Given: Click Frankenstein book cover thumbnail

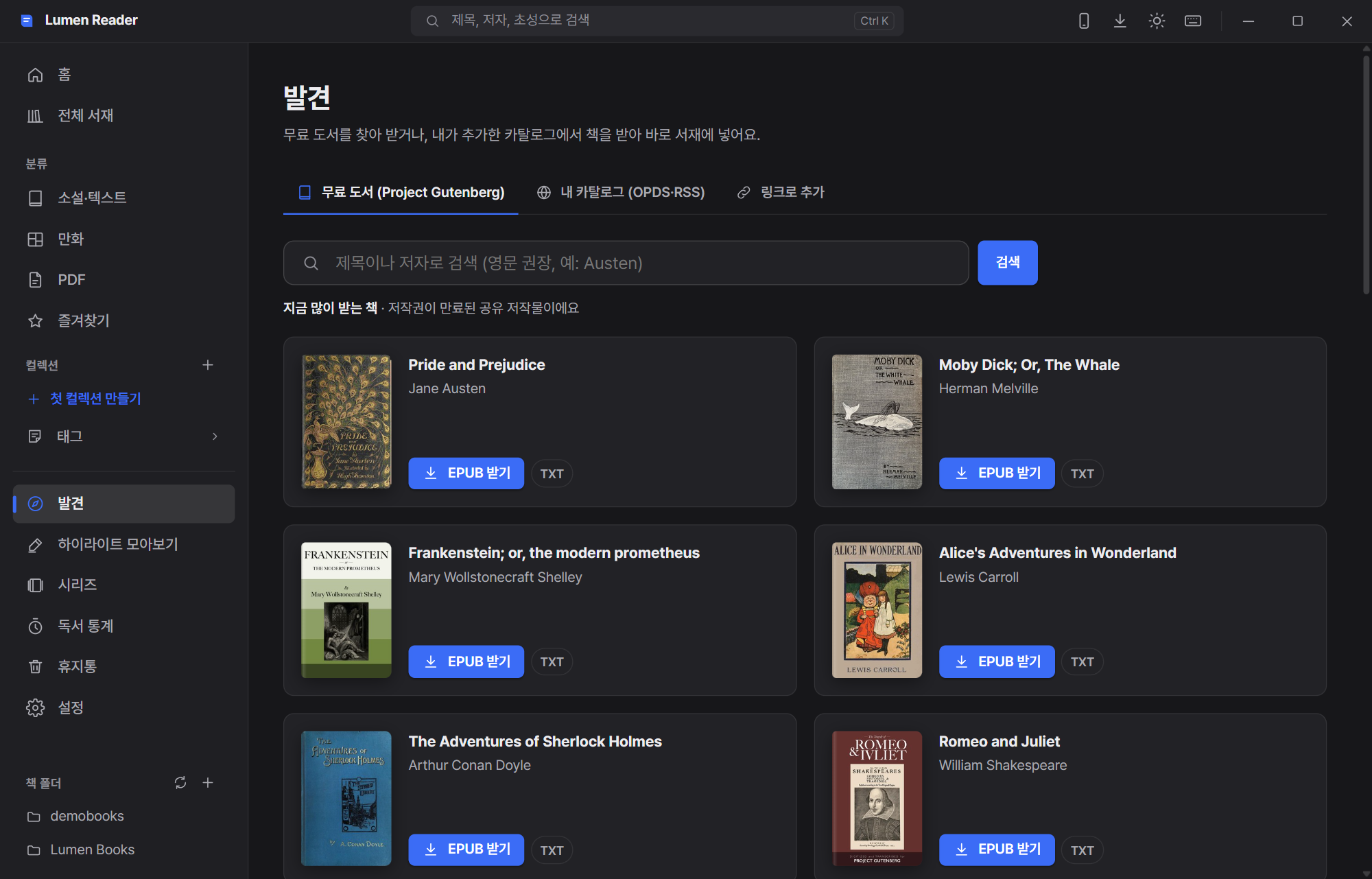Looking at the screenshot, I should pyautogui.click(x=346, y=610).
